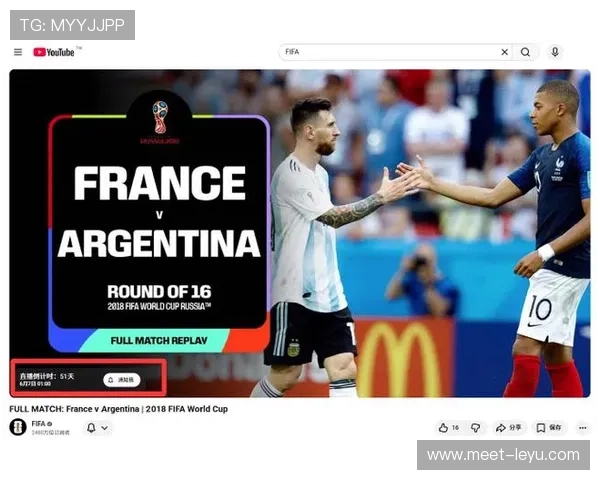Share the video using the arrow button
This screenshot has width=600, height=480.
tap(508, 428)
